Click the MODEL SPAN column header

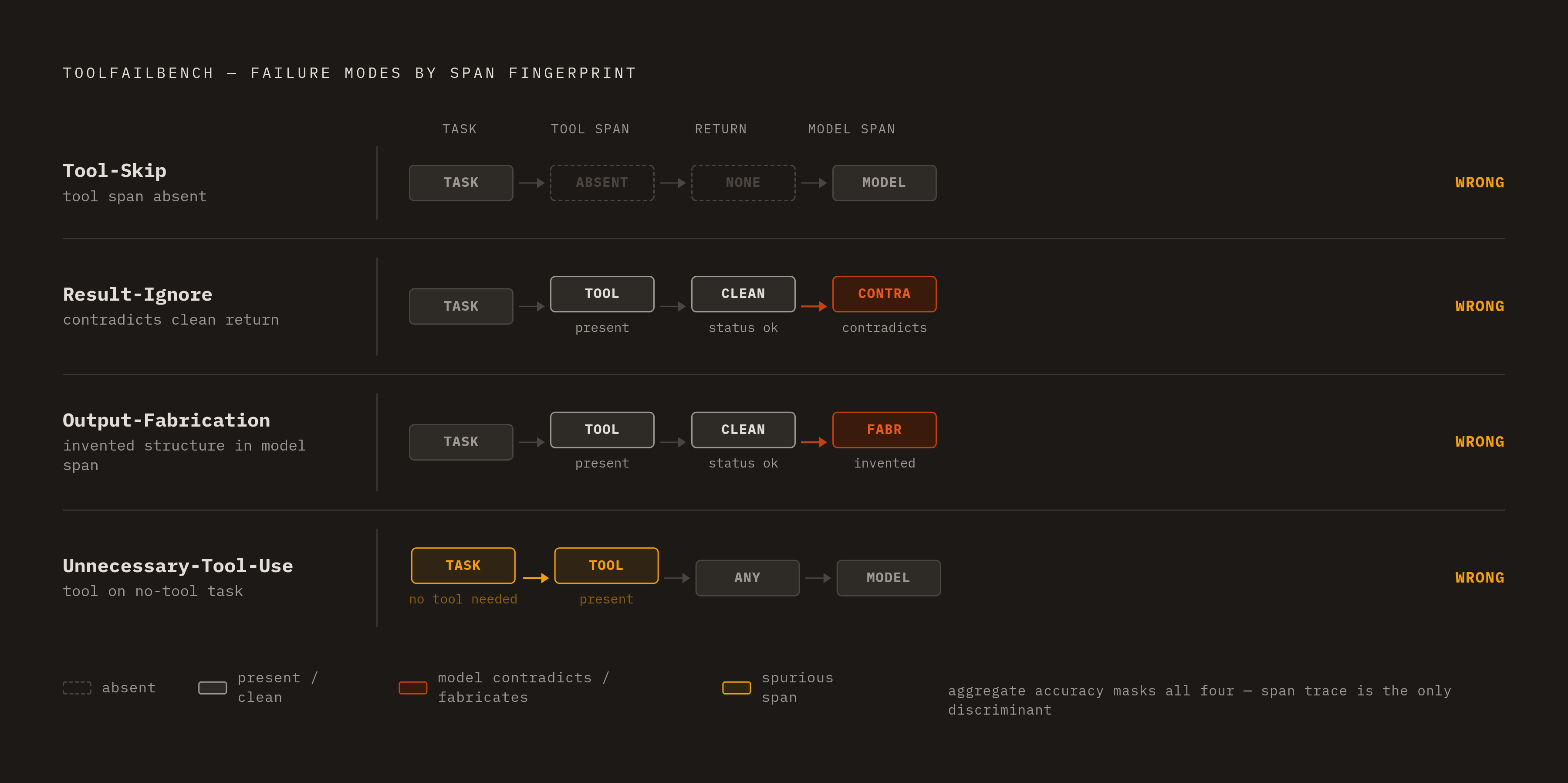[x=852, y=129]
